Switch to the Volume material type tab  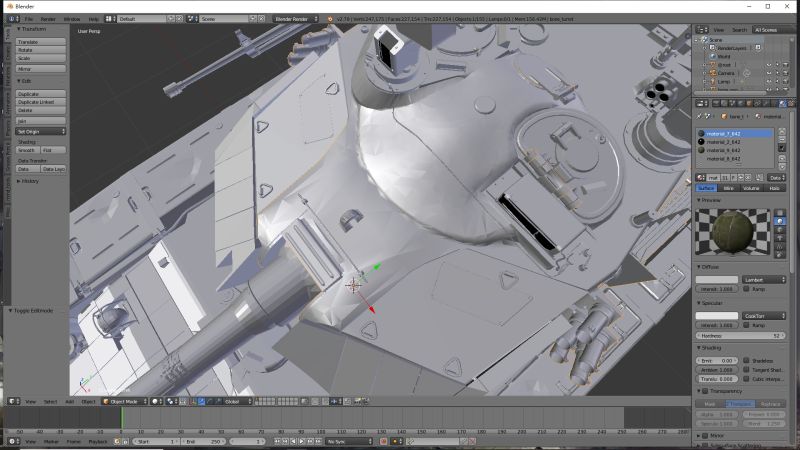click(751, 188)
